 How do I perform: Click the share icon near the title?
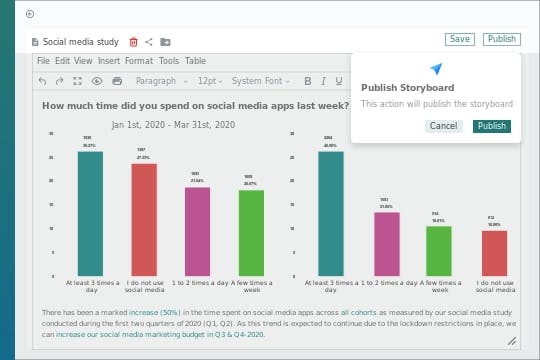[149, 42]
